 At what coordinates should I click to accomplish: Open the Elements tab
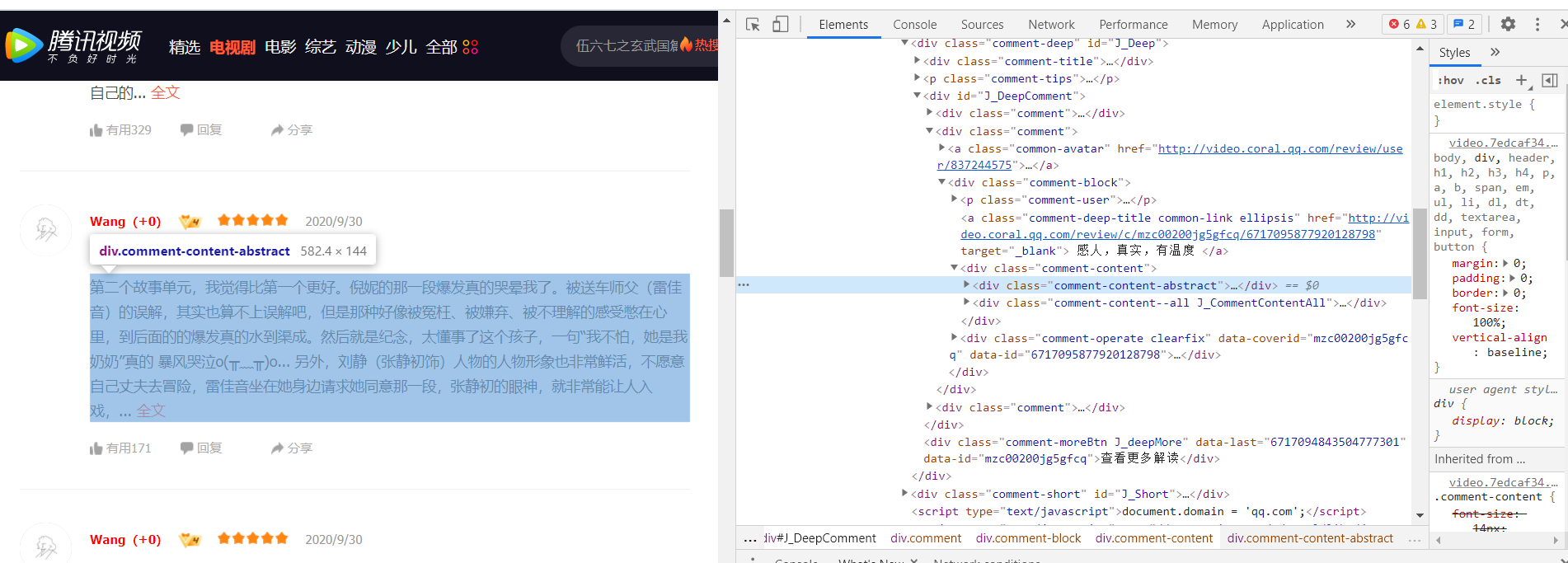click(x=843, y=25)
